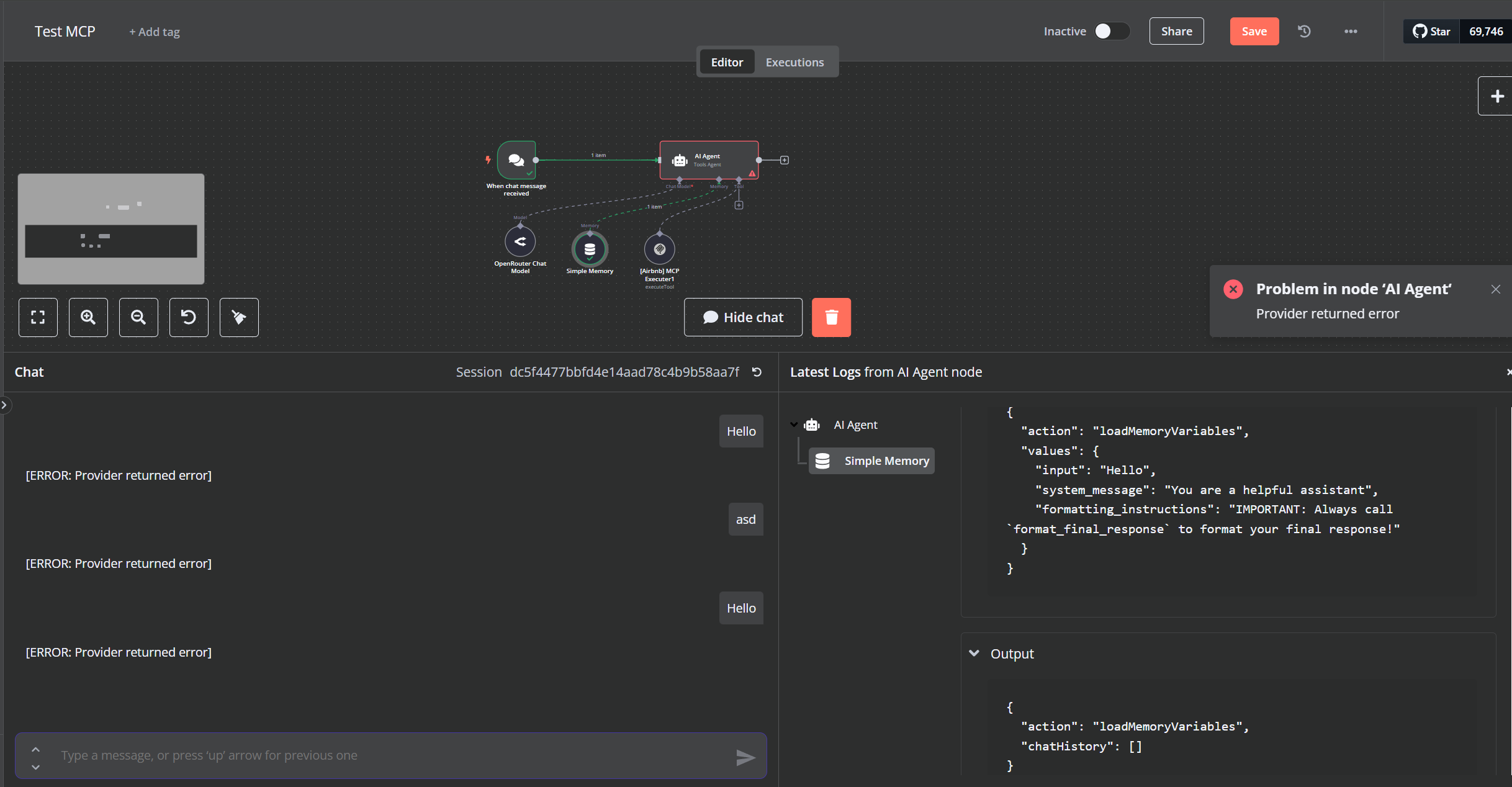Click the fit-to-screen canvas icon
Viewport: 1512px width, 787px height.
pyautogui.click(x=38, y=317)
